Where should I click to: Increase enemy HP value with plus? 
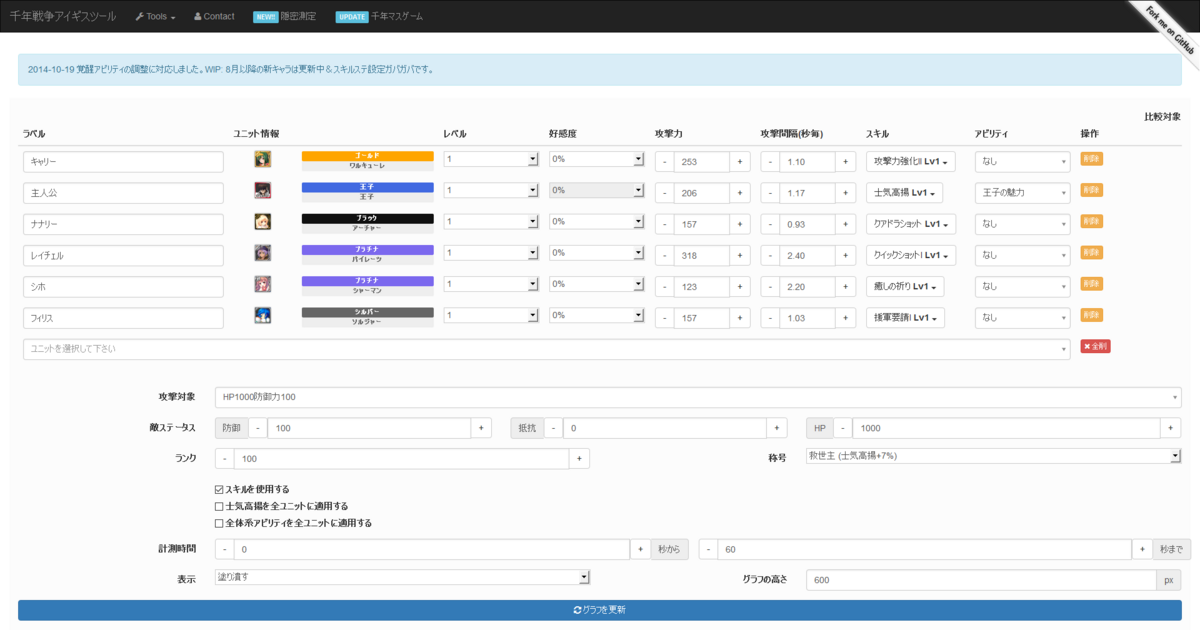tap(1171, 428)
